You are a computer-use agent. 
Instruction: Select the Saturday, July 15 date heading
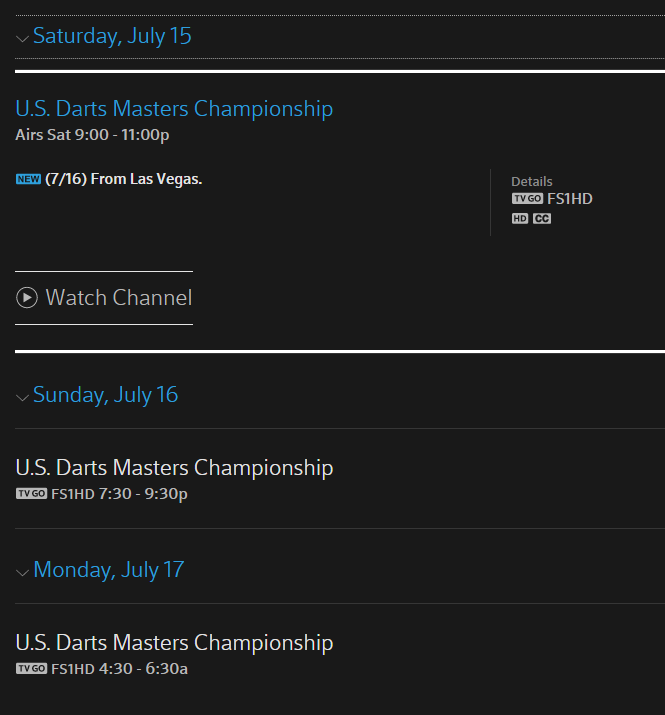(112, 36)
